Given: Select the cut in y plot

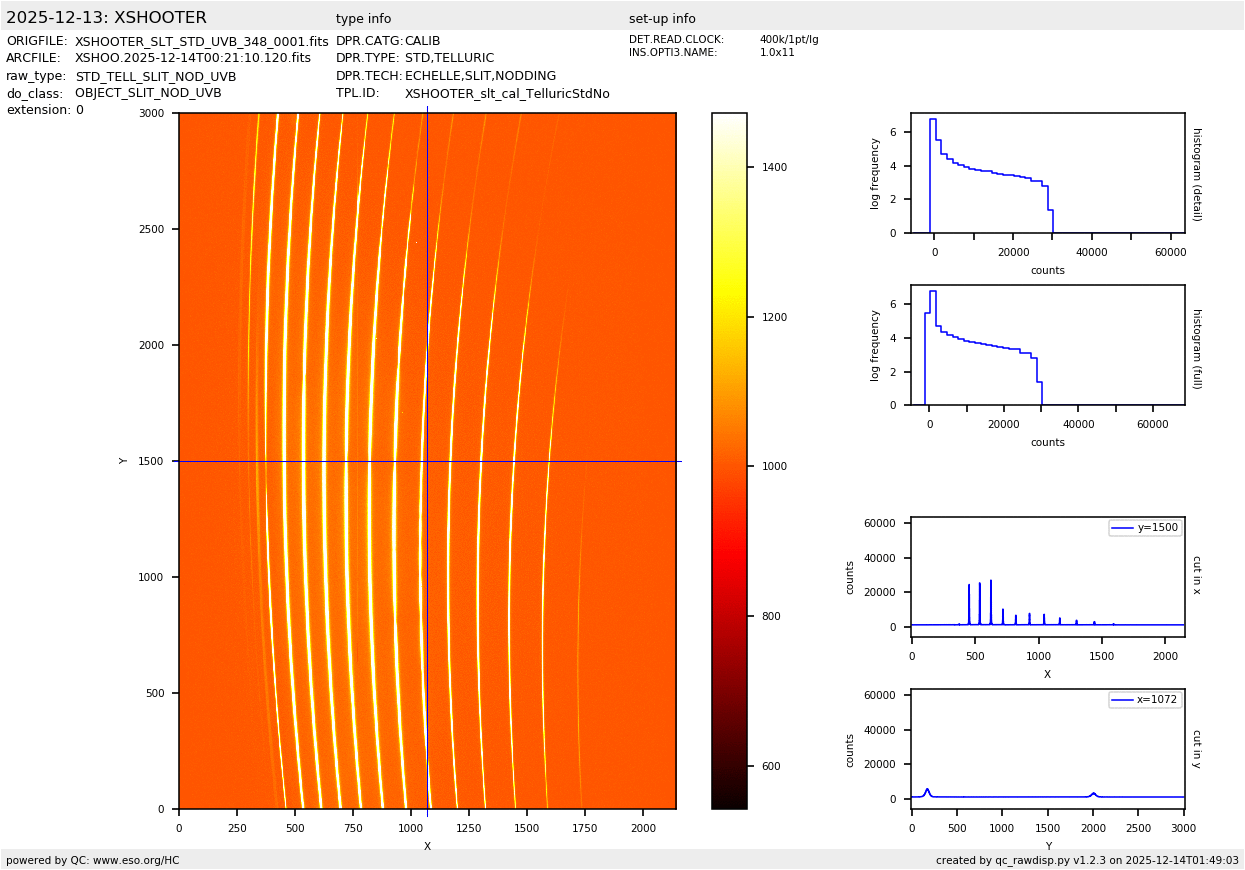Looking at the screenshot, I should [1047, 748].
